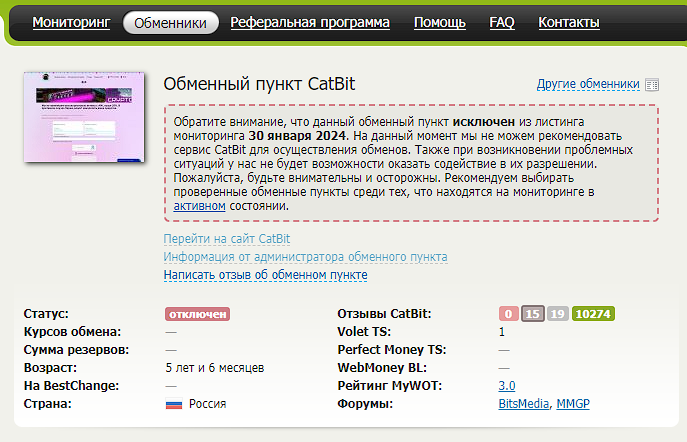The width and height of the screenshot is (687, 442).
Task: Open the BitsMedia forum link
Action: click(x=524, y=404)
